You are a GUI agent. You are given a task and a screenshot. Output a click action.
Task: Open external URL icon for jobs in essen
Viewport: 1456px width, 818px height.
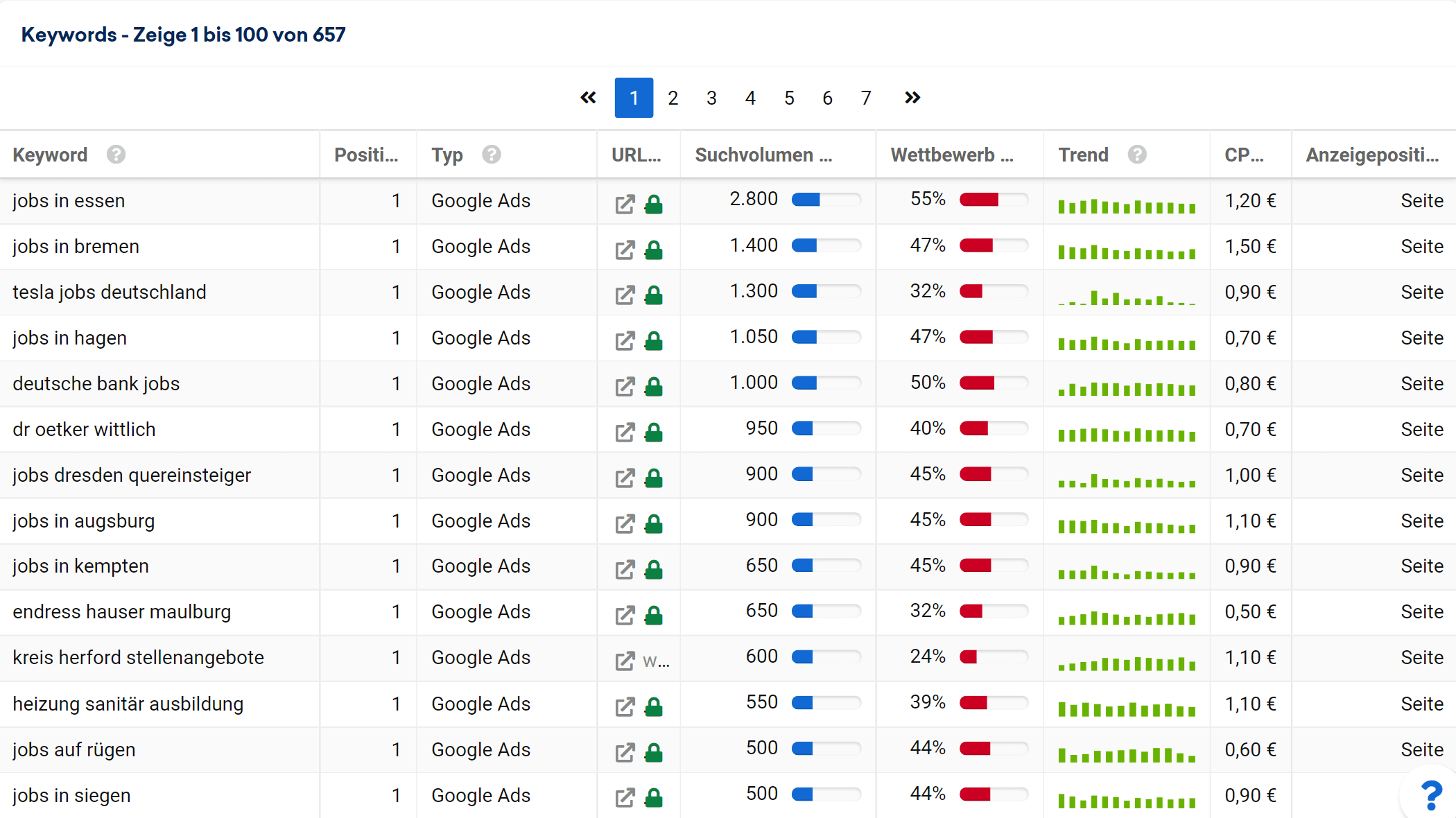coord(625,204)
